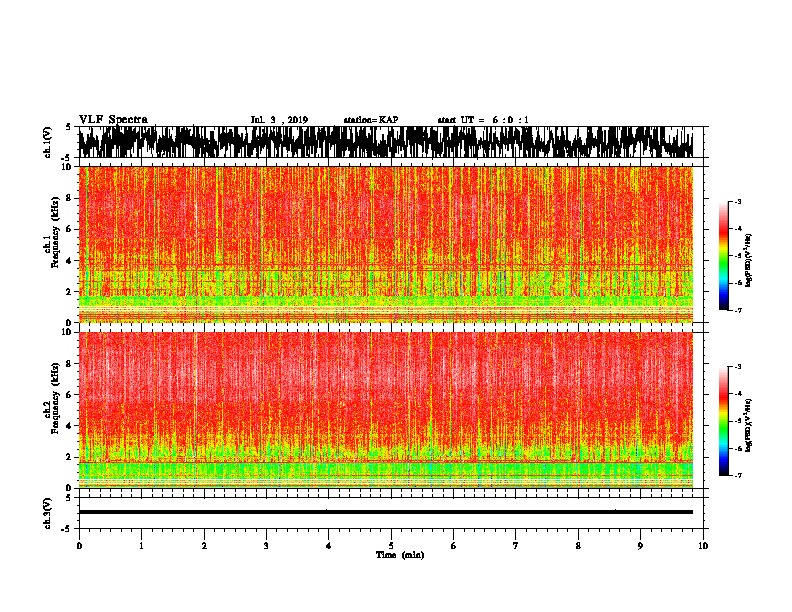
Task: Click time axis tick label "7"
Action: [516, 546]
